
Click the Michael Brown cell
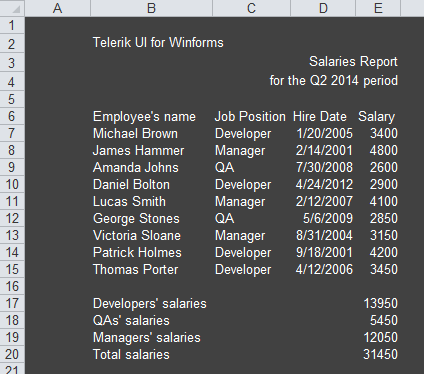pos(135,134)
